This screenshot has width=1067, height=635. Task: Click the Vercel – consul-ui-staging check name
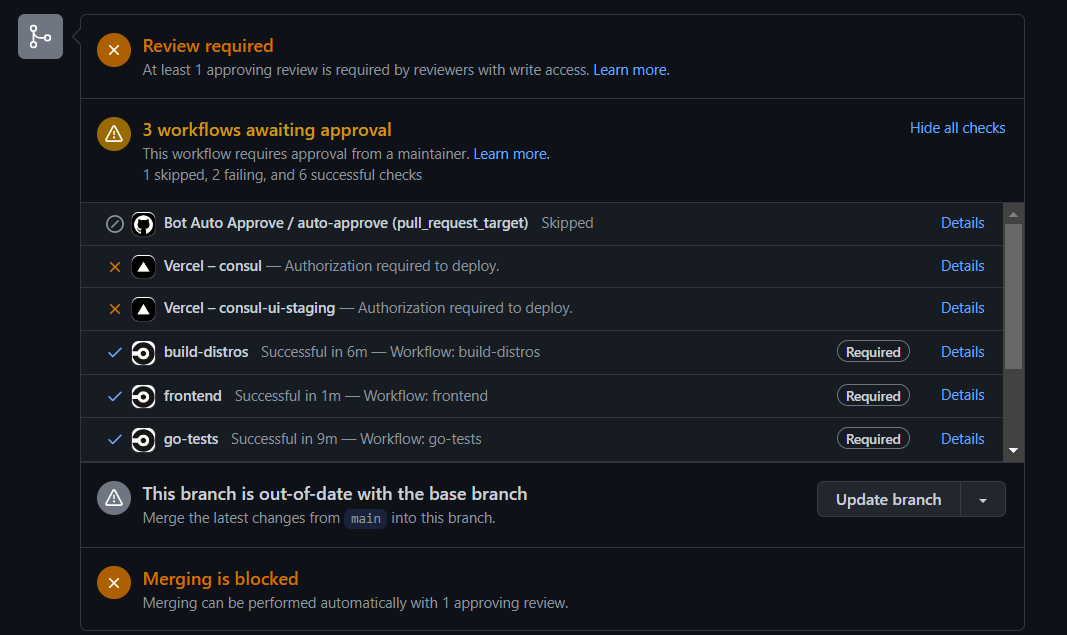click(249, 308)
